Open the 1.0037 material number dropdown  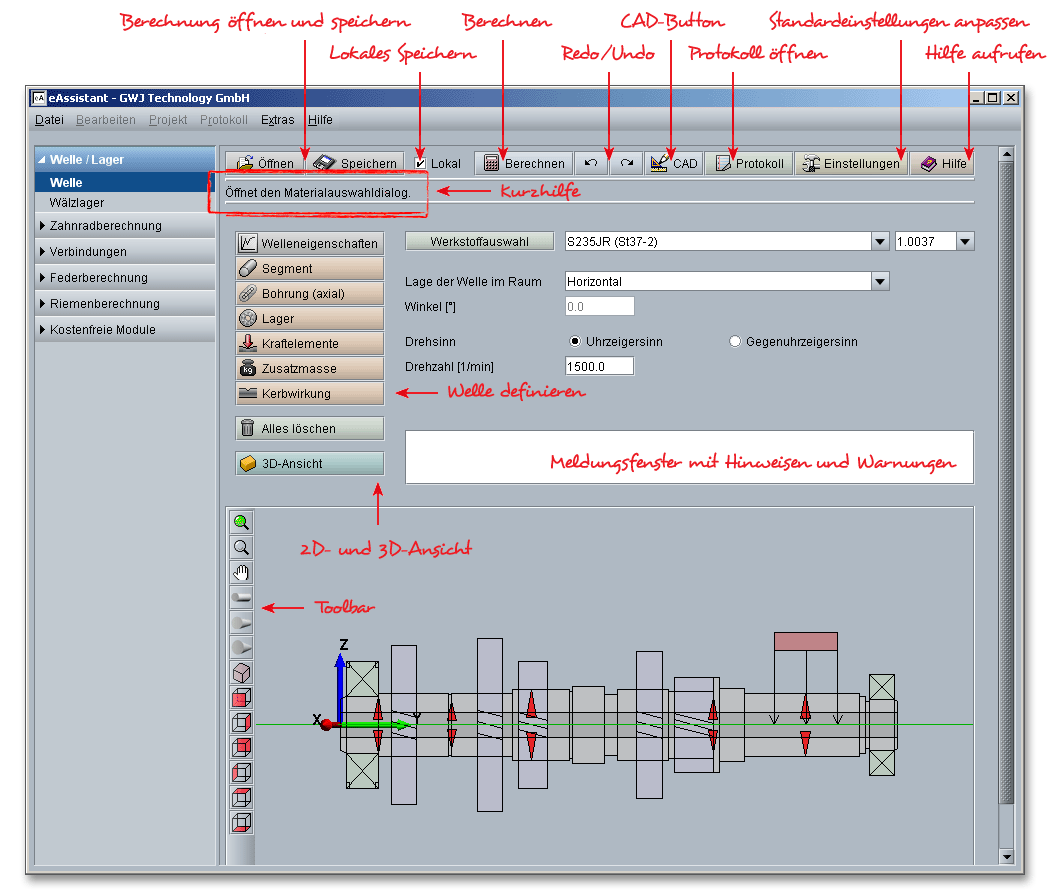(x=965, y=241)
